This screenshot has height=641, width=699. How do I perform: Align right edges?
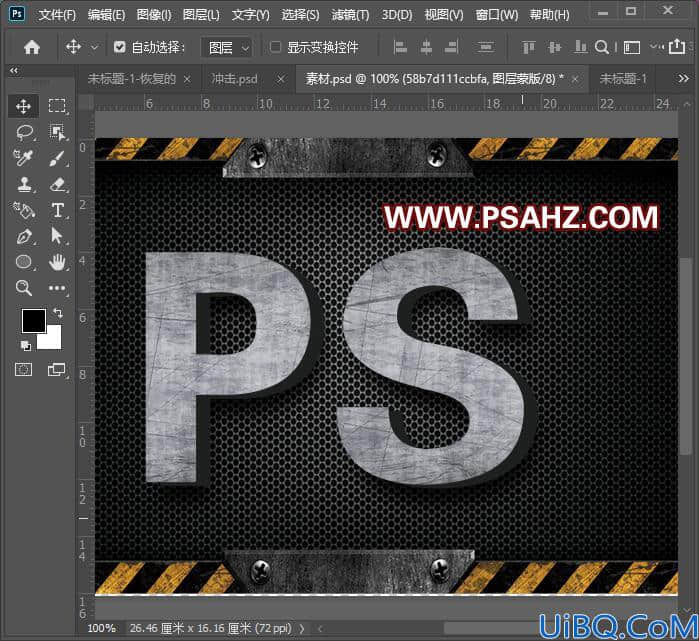452,47
